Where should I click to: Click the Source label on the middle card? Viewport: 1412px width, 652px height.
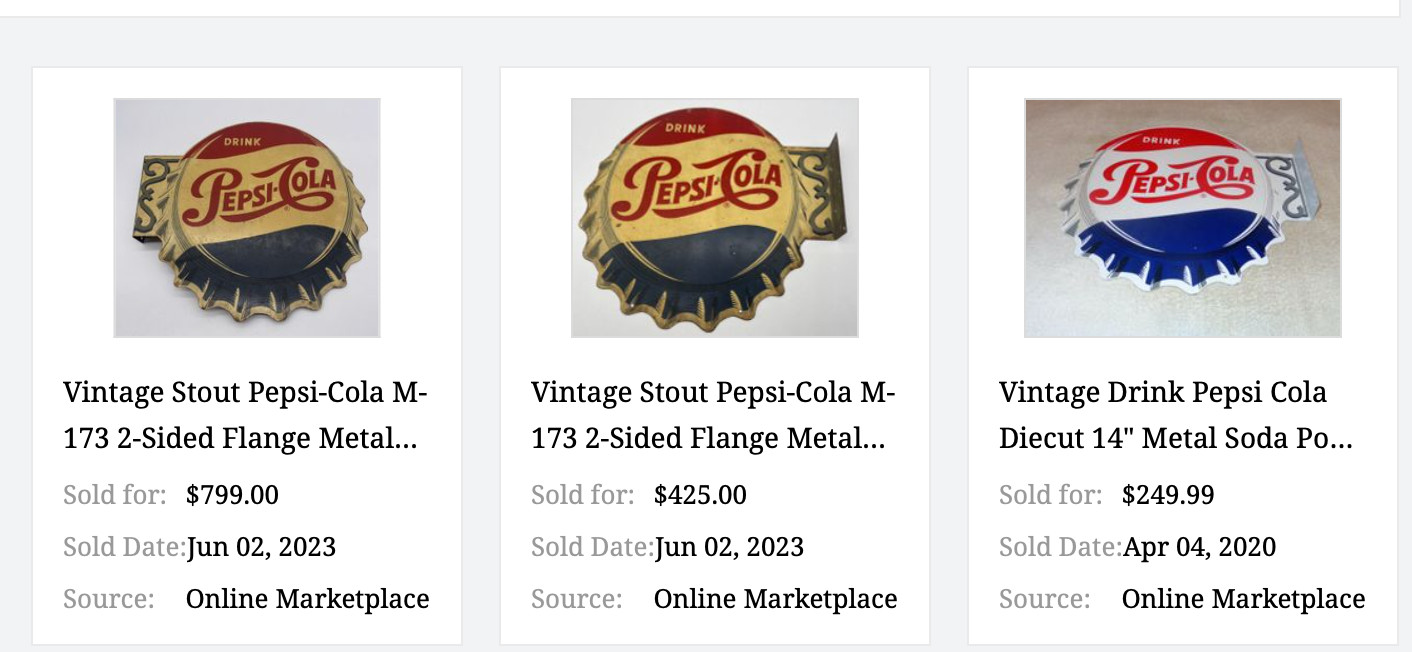576,599
